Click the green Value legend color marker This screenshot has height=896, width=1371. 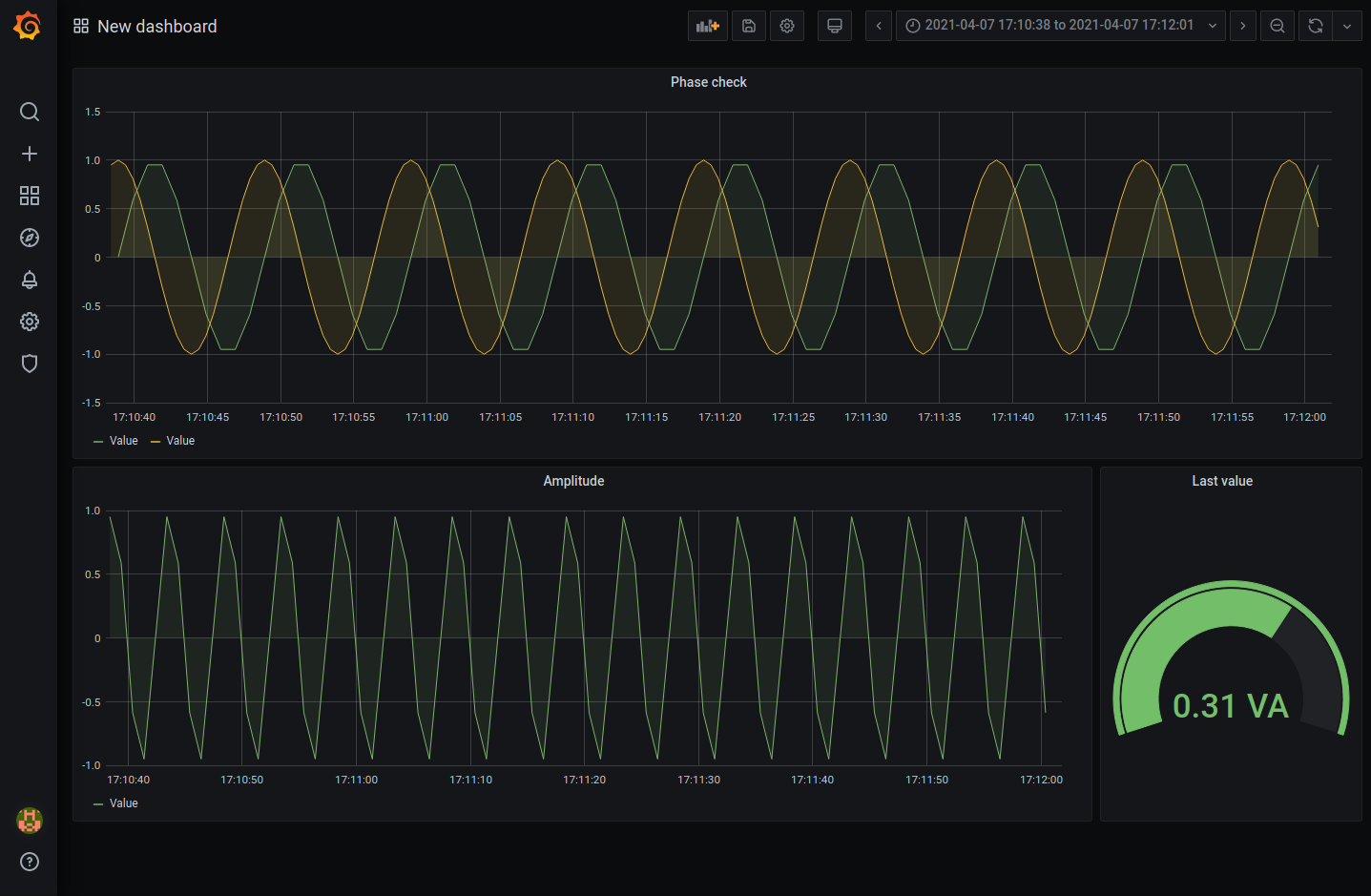pos(99,440)
